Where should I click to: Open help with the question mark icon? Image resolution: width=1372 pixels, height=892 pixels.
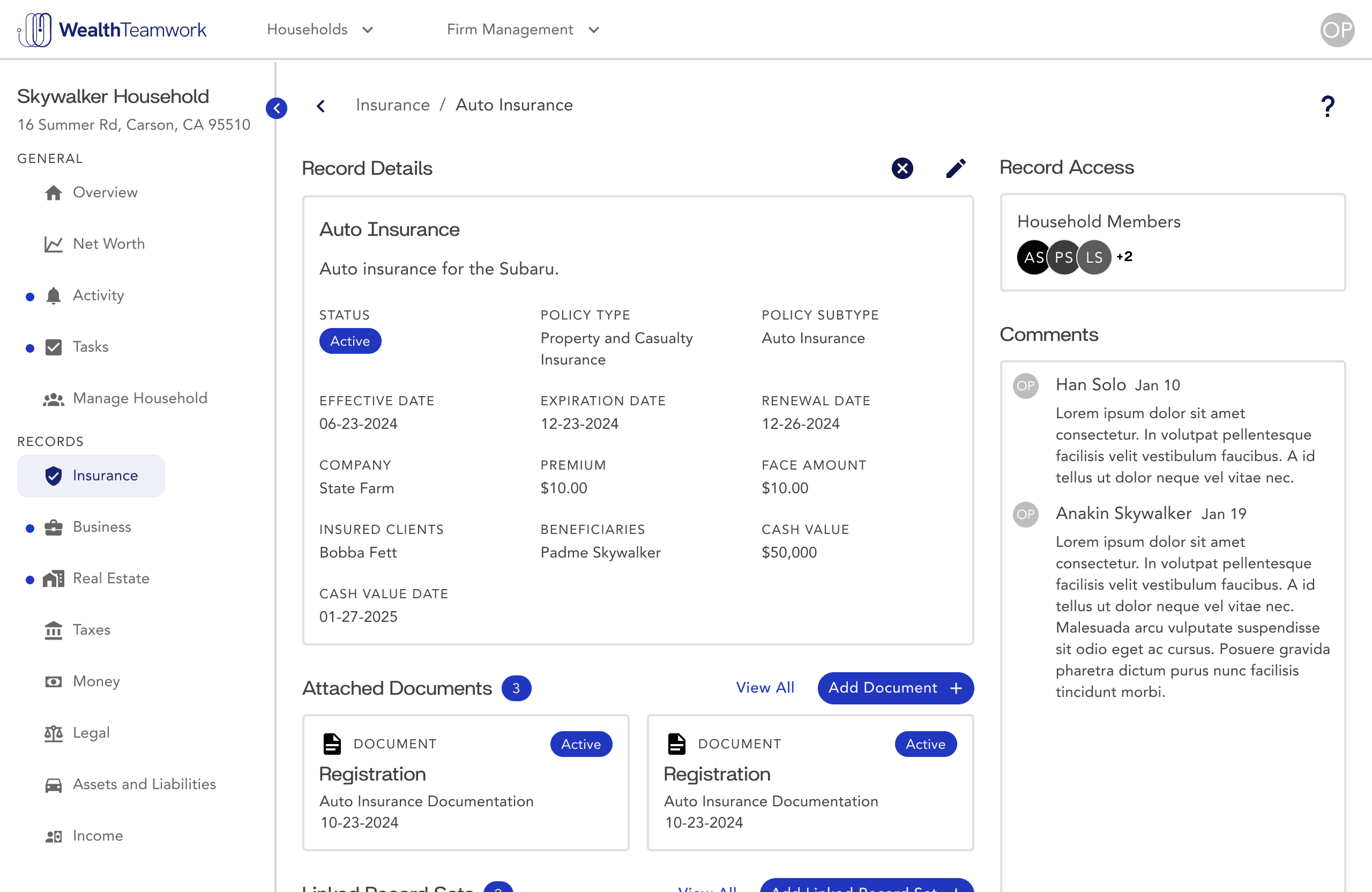1328,107
